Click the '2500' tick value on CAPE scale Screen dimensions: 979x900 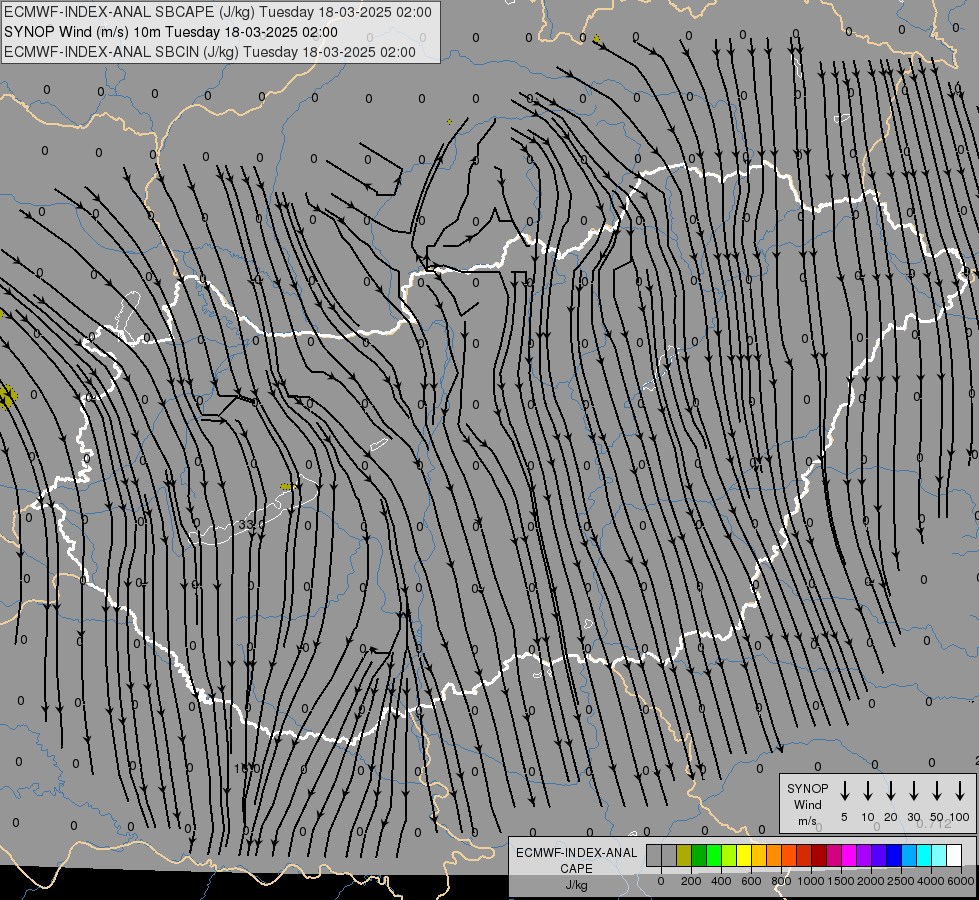tap(901, 881)
